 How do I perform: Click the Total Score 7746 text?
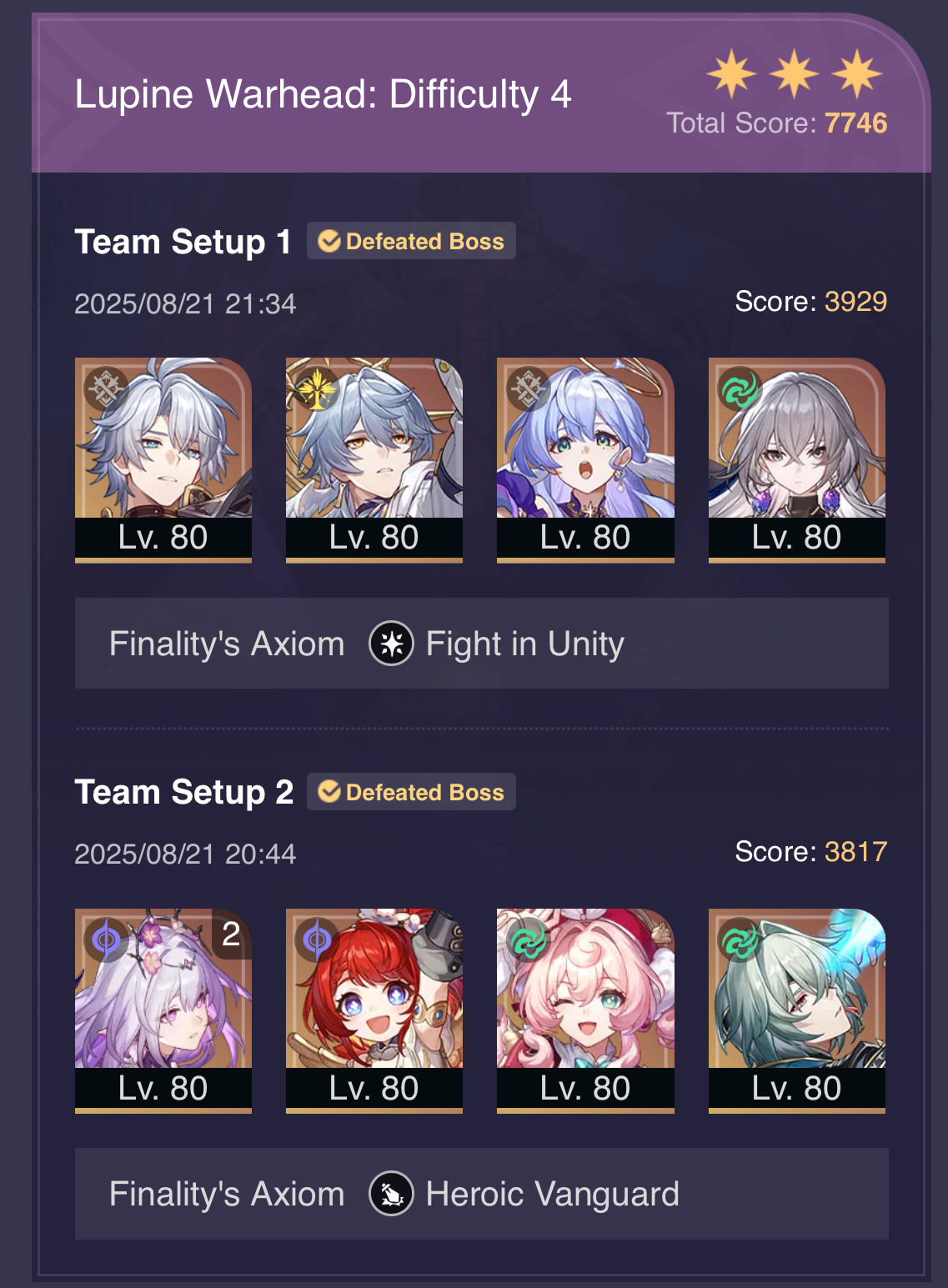pyautogui.click(x=777, y=123)
